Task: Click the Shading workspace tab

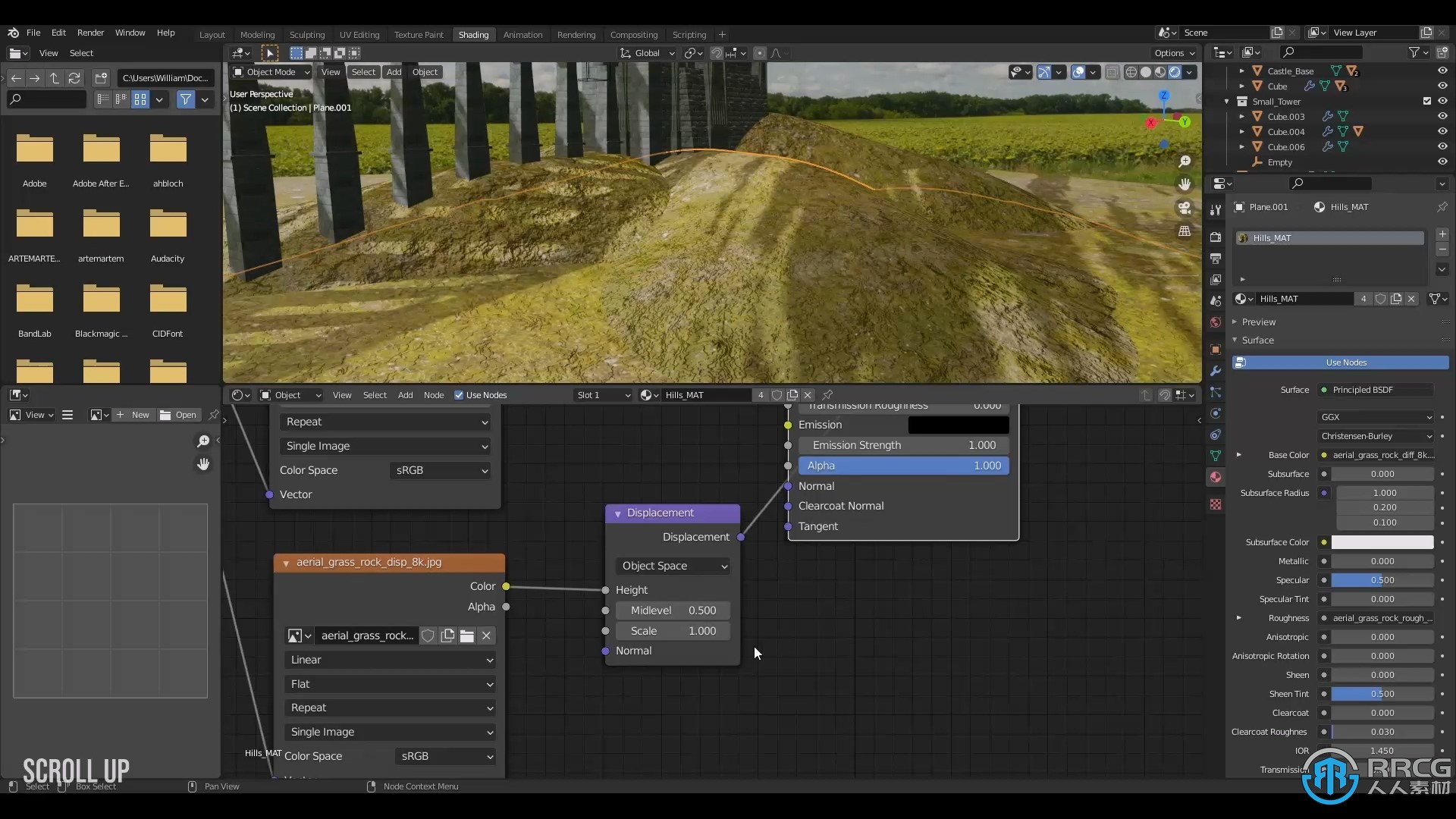Action: point(472,34)
